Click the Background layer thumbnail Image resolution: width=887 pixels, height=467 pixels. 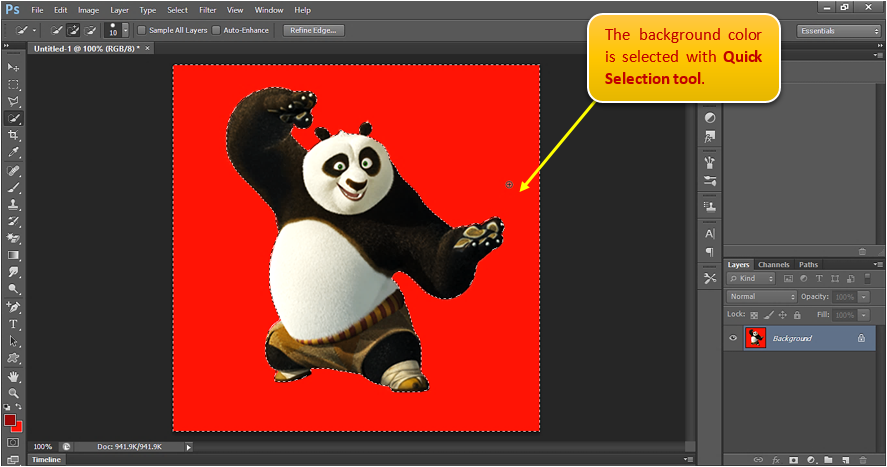point(755,338)
